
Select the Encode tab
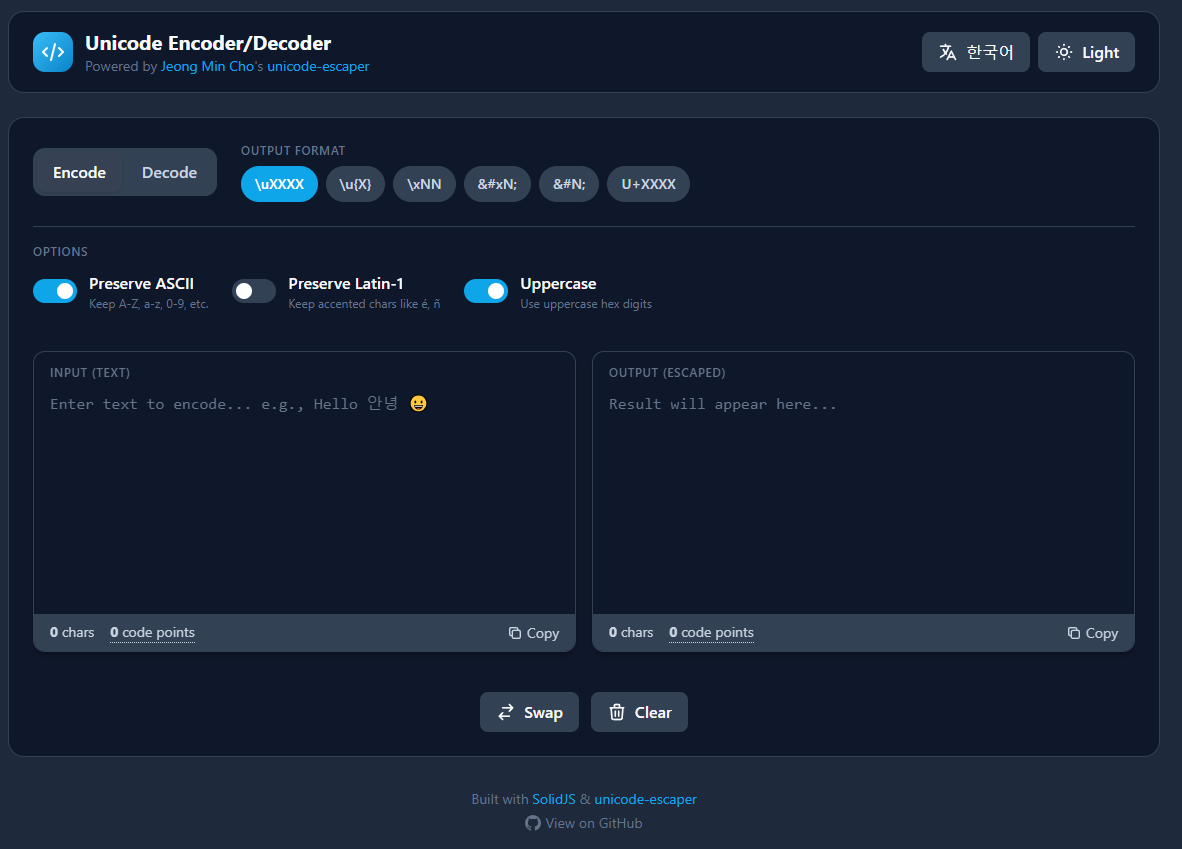[x=79, y=172]
